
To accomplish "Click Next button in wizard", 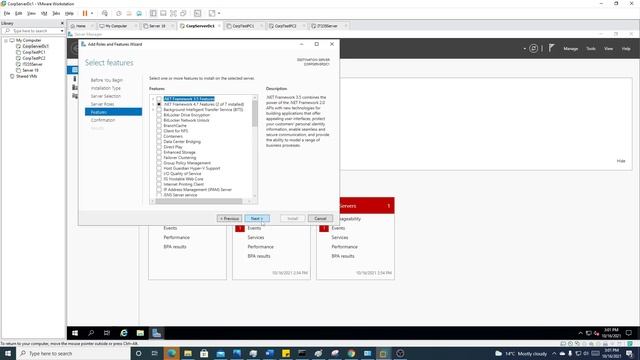I will pyautogui.click(x=257, y=218).
